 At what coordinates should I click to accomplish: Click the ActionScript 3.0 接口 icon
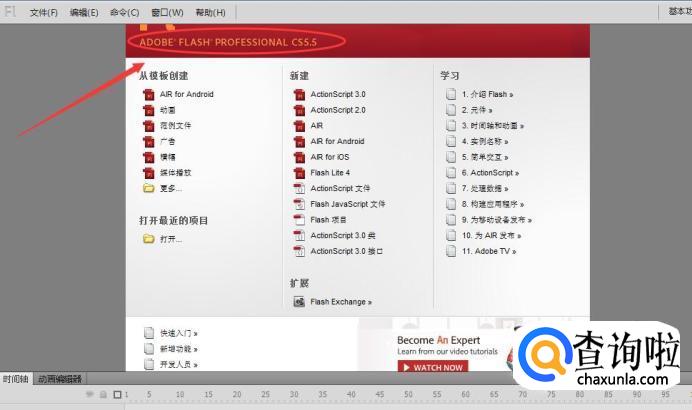[x=299, y=251]
